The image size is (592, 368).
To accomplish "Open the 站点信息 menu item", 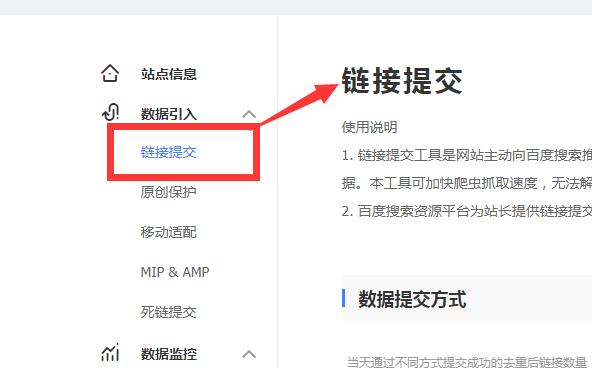I will (169, 74).
